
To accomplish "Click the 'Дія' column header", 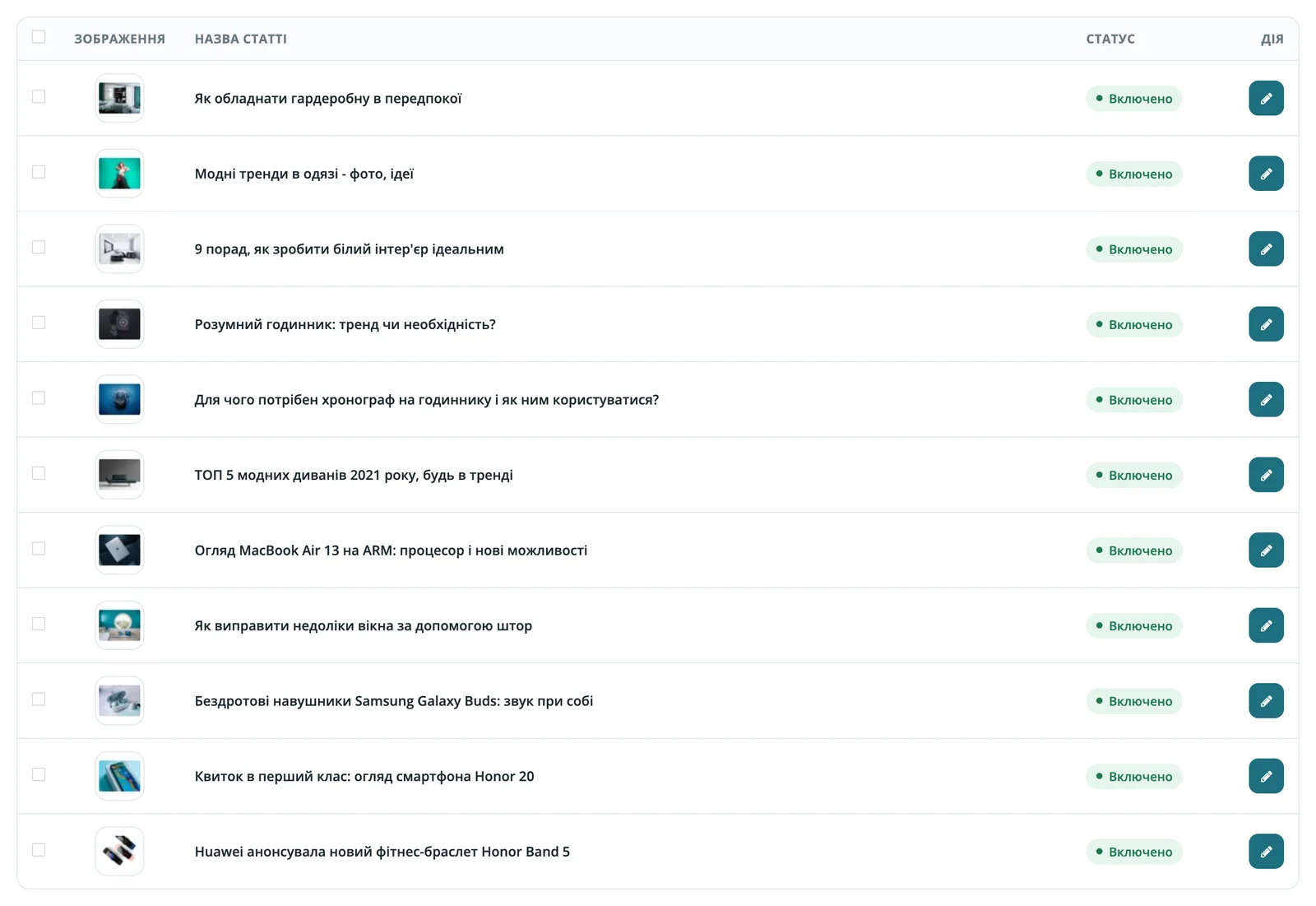I will coord(1272,39).
